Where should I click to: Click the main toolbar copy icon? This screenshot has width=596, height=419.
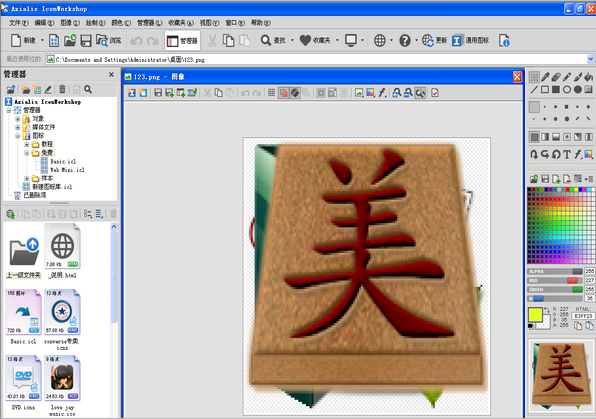click(228, 40)
